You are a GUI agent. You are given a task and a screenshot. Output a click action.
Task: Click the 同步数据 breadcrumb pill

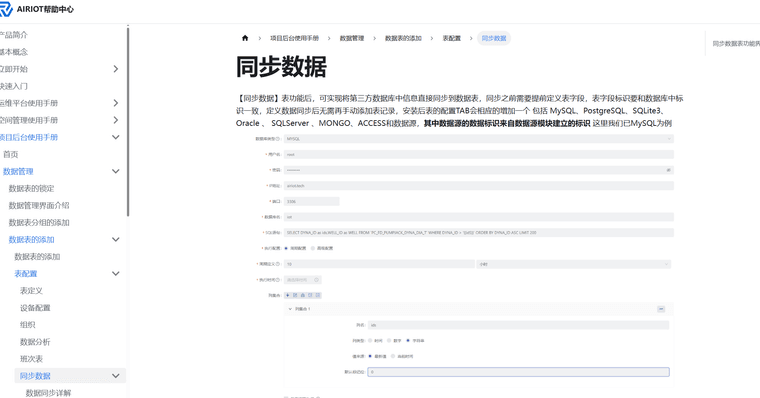[494, 38]
